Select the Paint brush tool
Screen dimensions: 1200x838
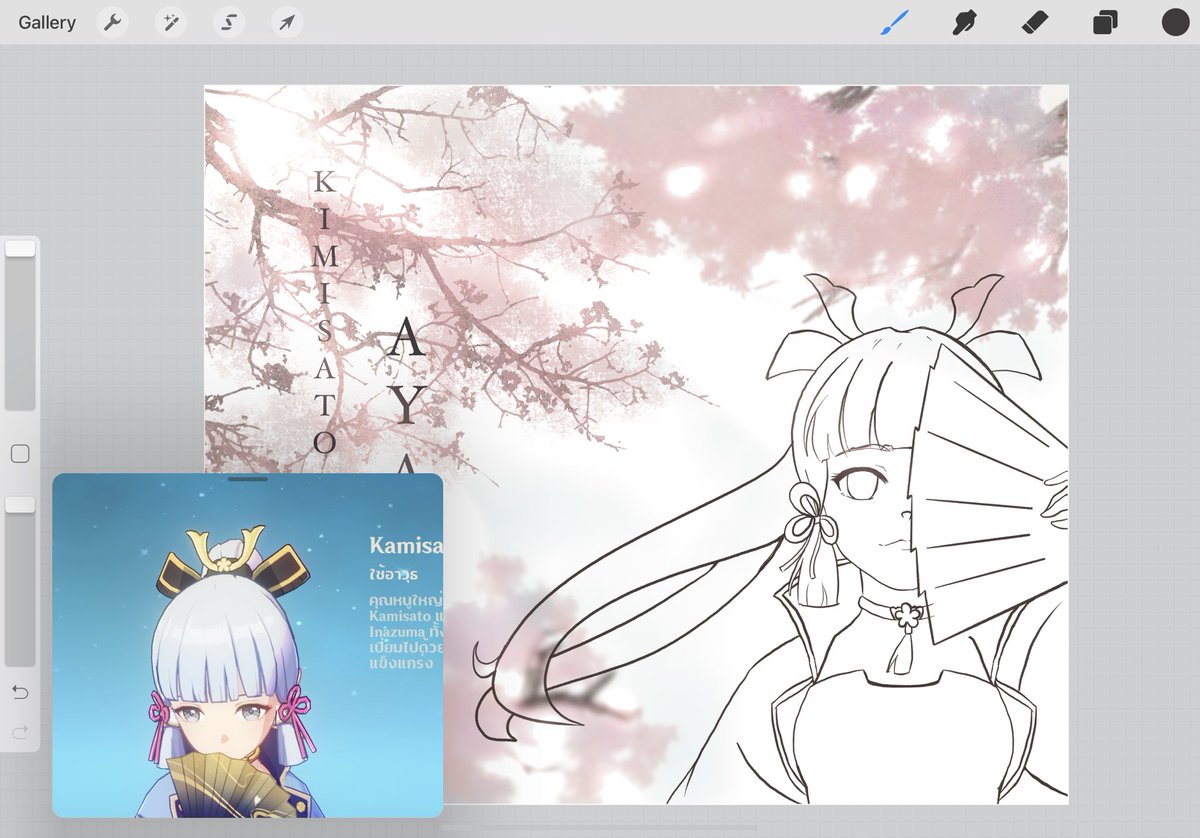click(895, 22)
